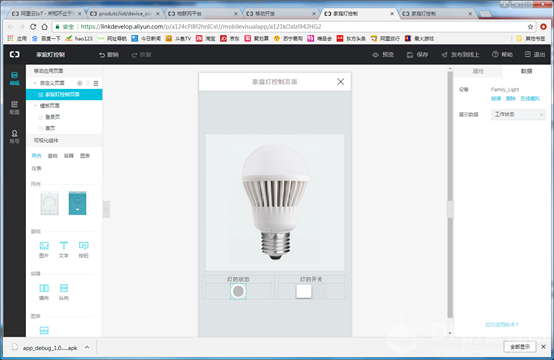Select the 横向 horizontal container component
Image resolution: width=554 pixels, height=360 pixels.
tap(44, 292)
